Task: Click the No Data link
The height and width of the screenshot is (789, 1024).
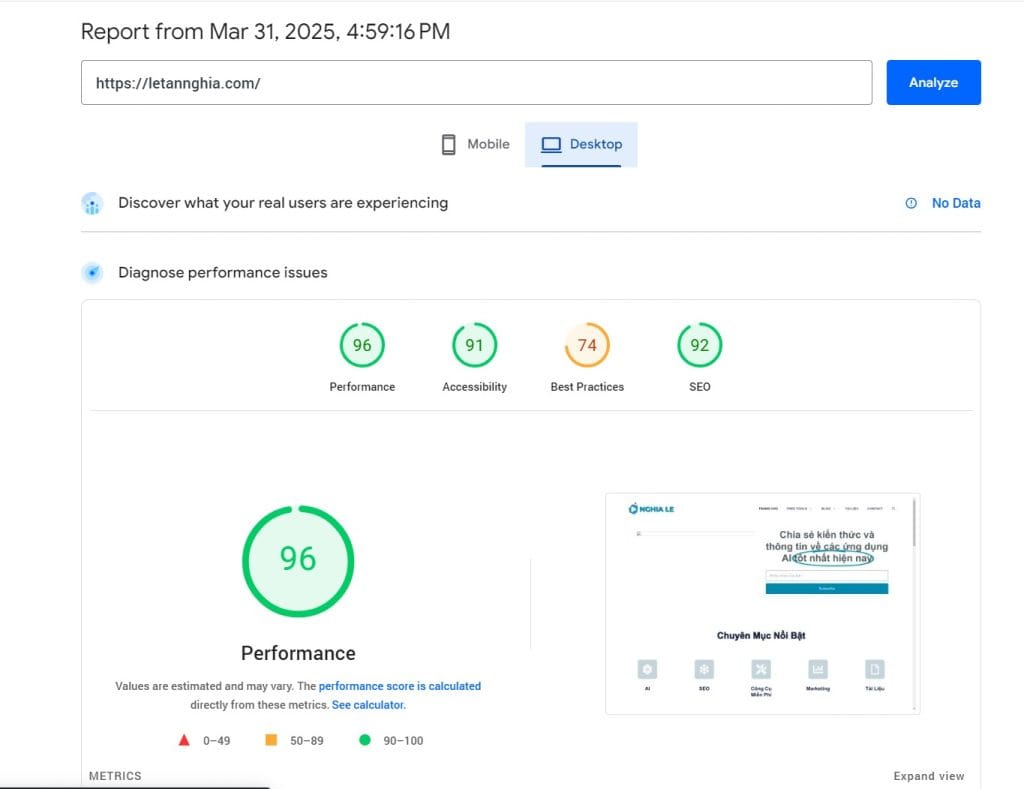Action: (x=955, y=203)
